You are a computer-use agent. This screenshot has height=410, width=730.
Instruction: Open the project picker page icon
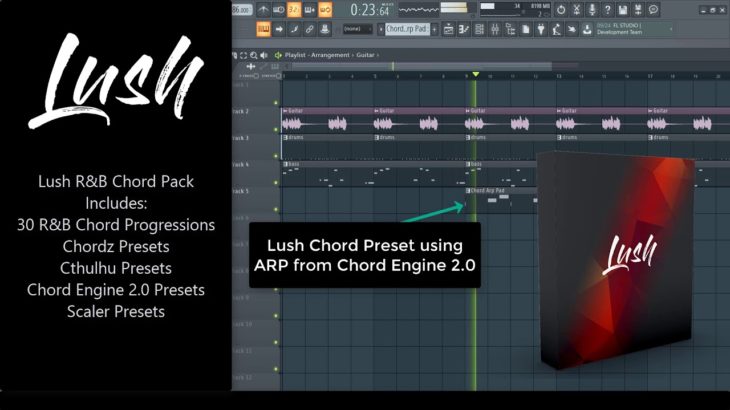coord(526,29)
